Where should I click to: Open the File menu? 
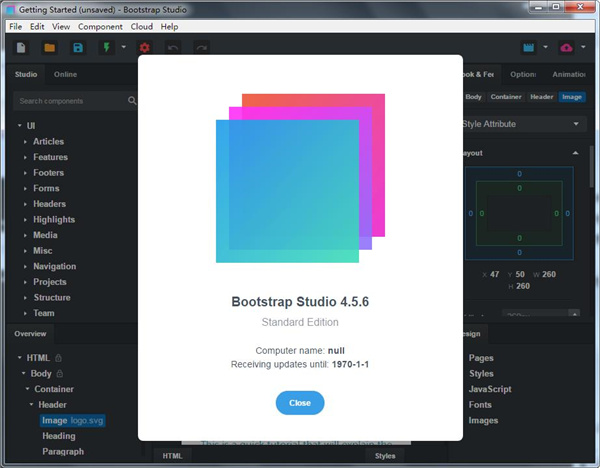tap(16, 26)
